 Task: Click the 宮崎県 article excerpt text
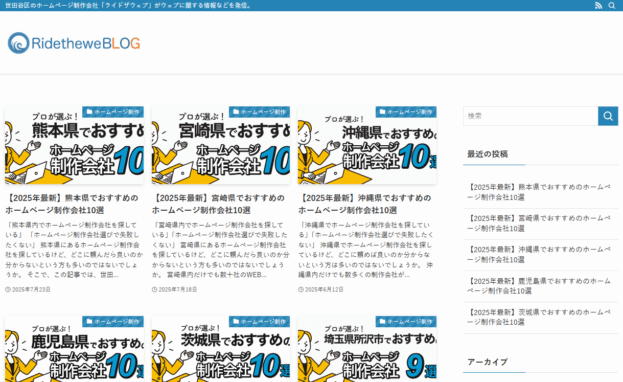click(221, 250)
